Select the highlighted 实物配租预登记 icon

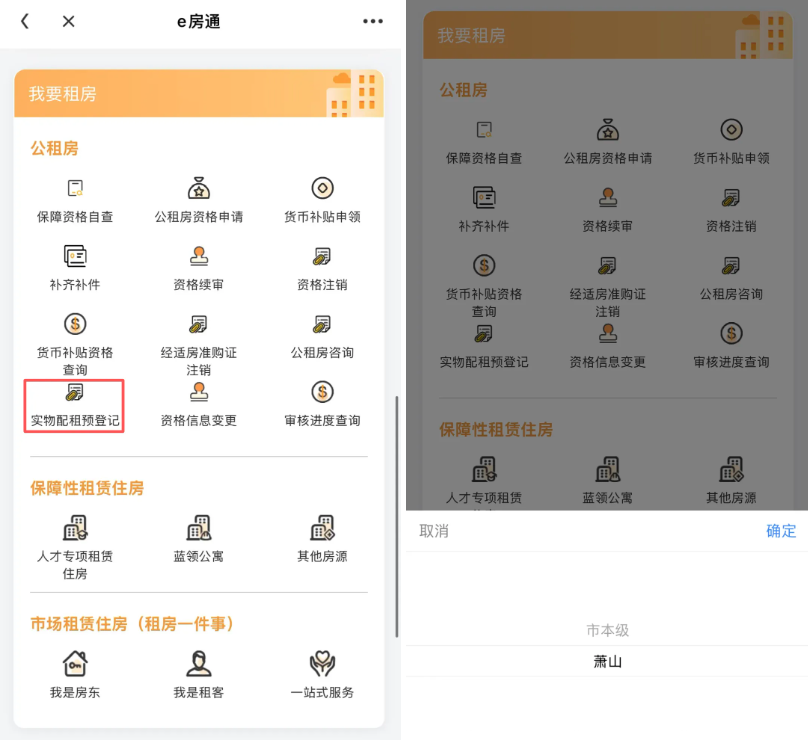click(74, 405)
